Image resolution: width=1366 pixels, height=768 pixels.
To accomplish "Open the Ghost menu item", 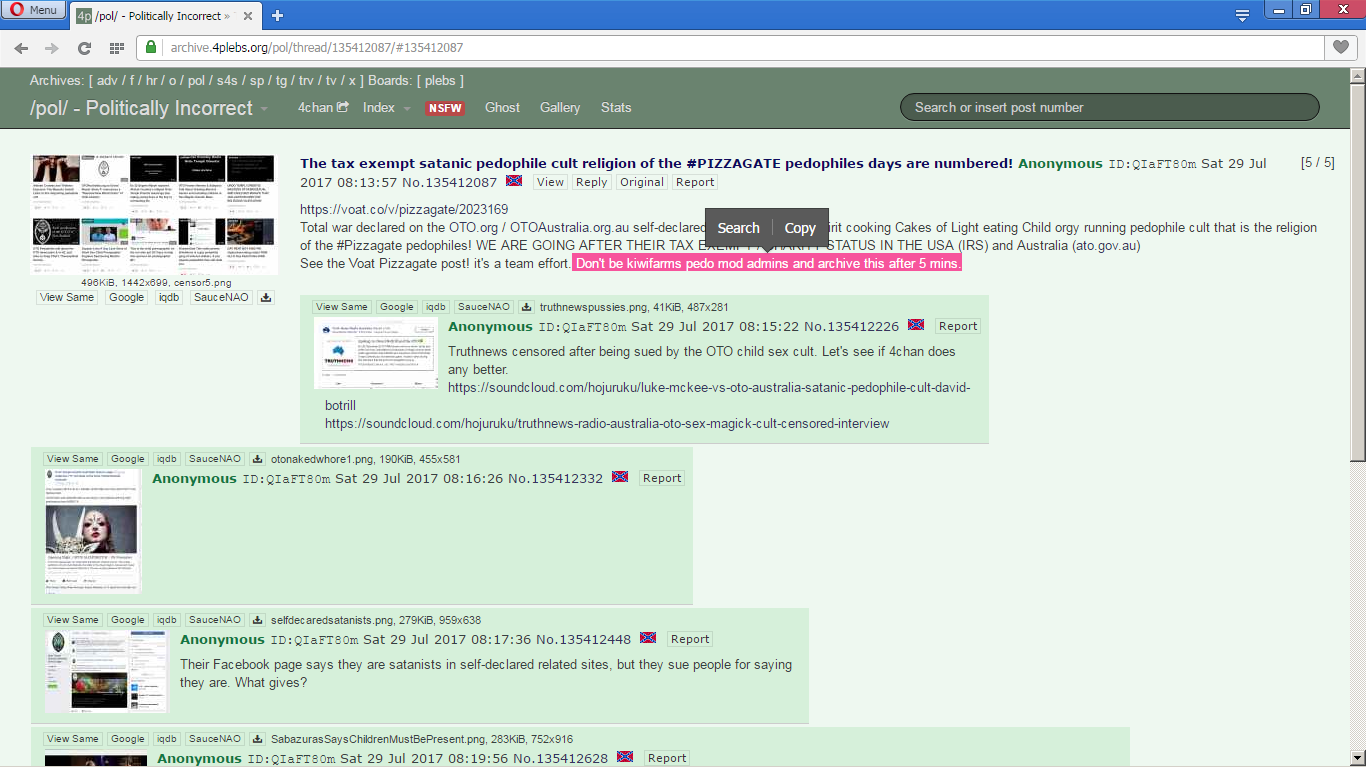I will click(x=502, y=107).
